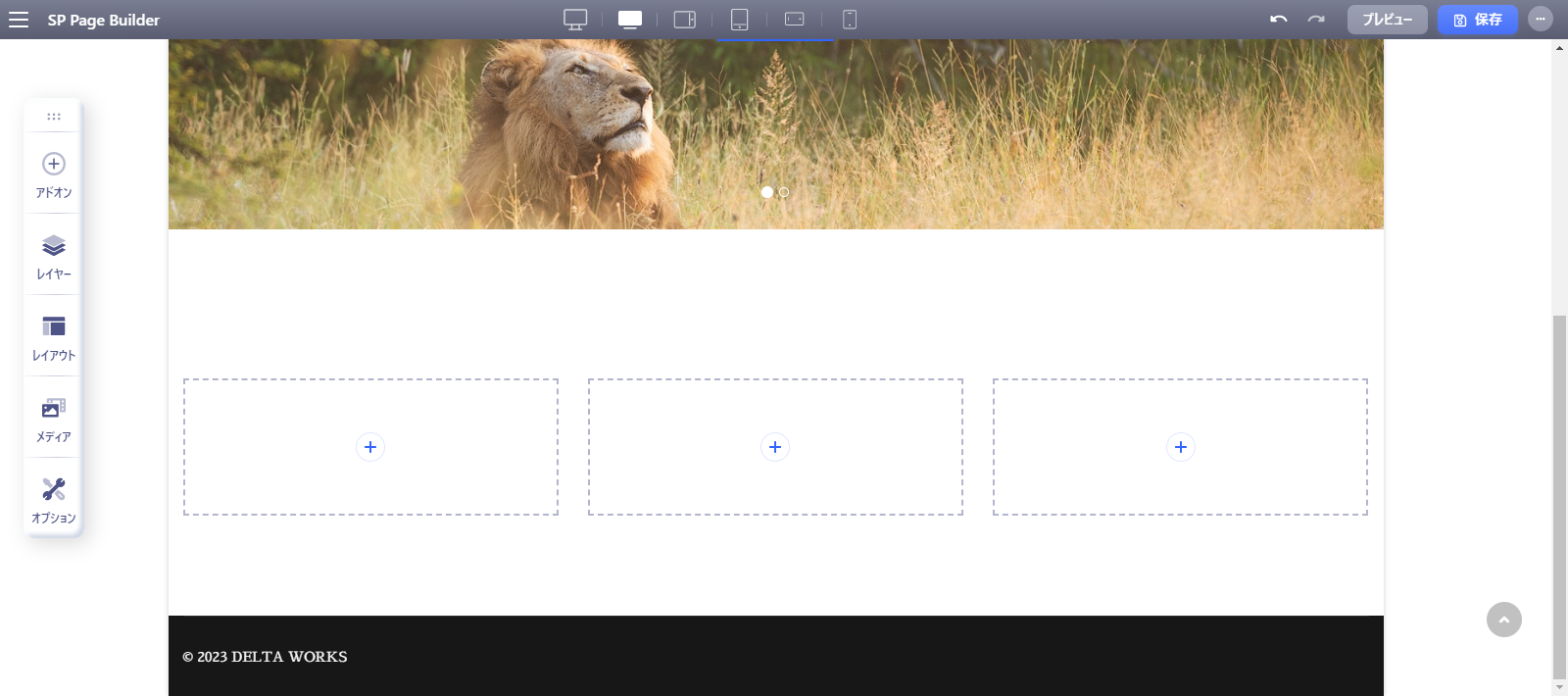The image size is (1568, 696).
Task: Switch to landscape tablet device view
Action: click(x=685, y=20)
